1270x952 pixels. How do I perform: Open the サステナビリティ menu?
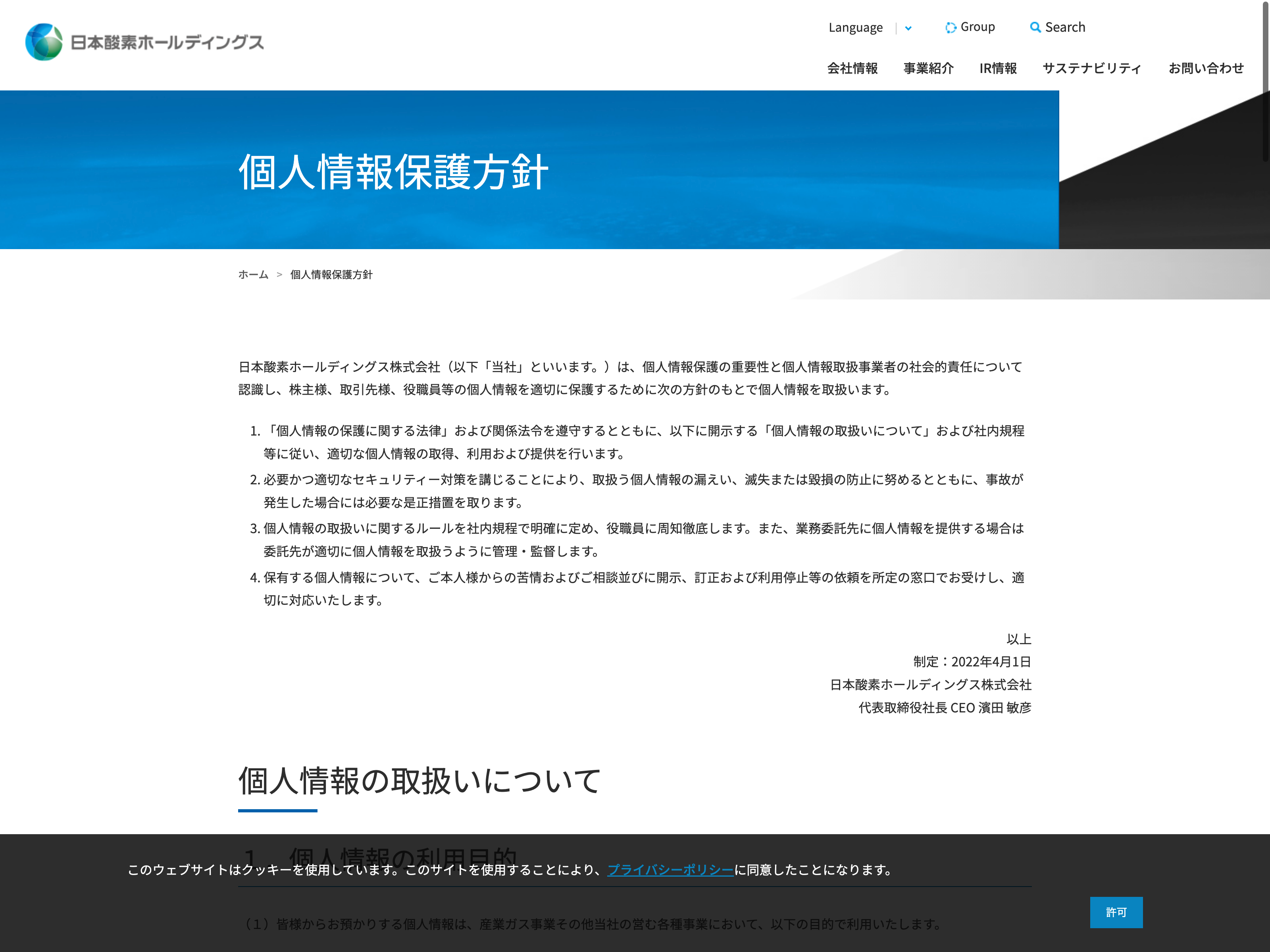coord(1091,68)
